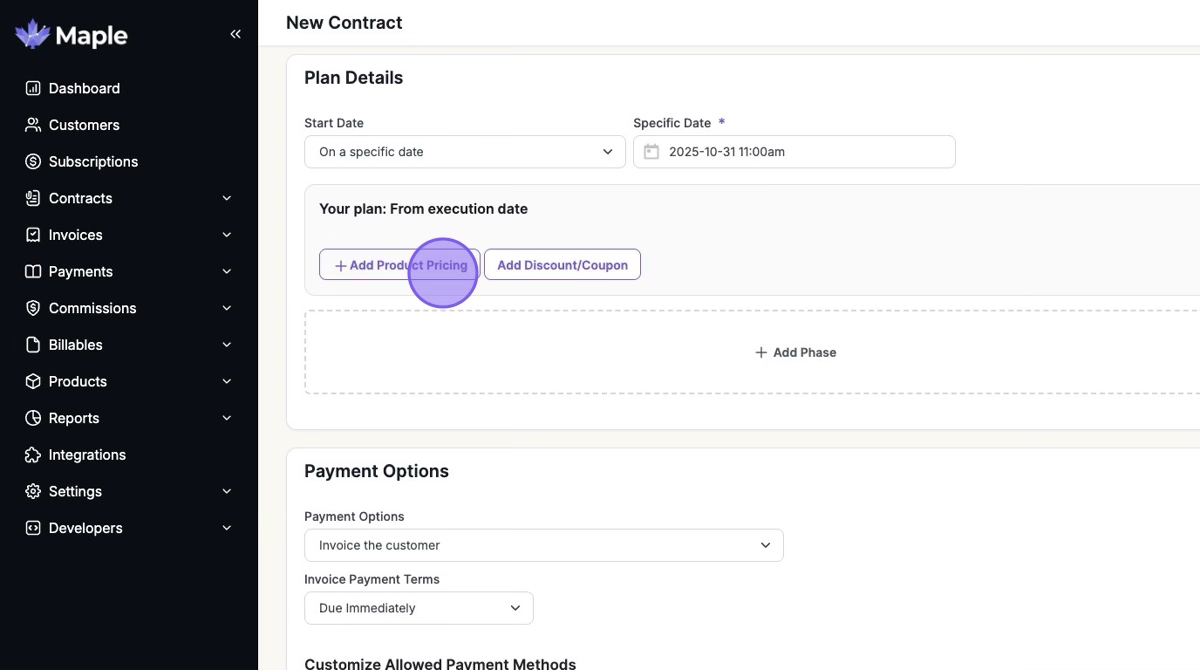
Task: Expand the Reports menu chevron
Action: [x=227, y=418]
